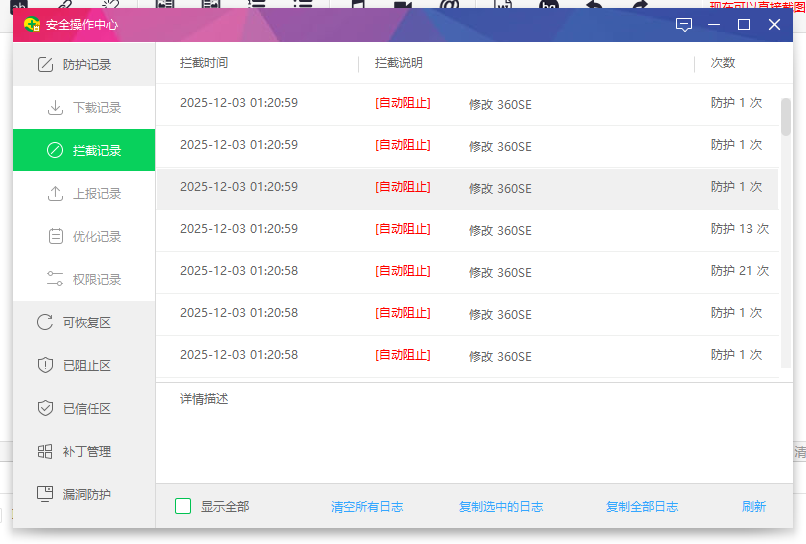Click the 可恢复区 refresh icon
806x544 pixels.
coord(45,322)
